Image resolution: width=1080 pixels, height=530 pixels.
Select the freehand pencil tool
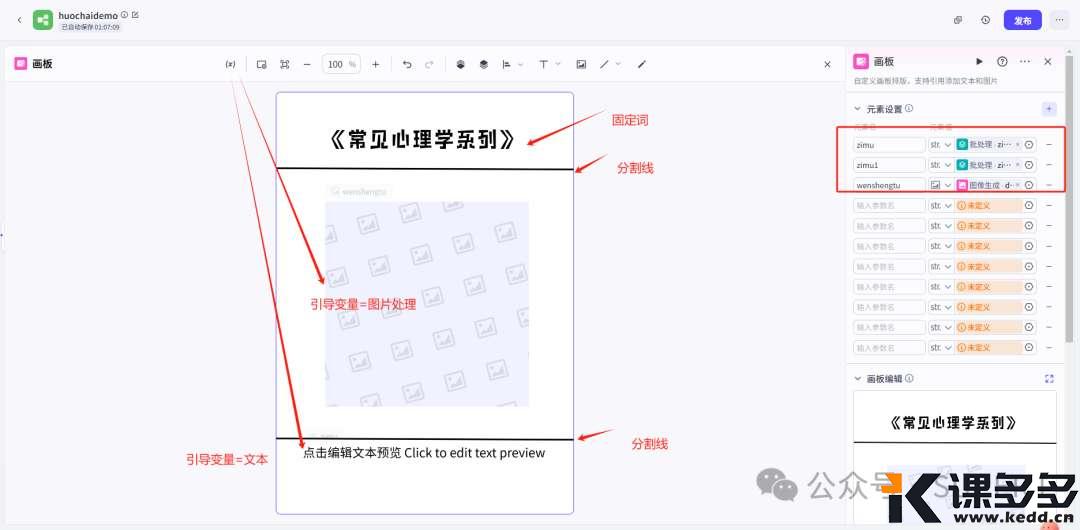pos(642,64)
